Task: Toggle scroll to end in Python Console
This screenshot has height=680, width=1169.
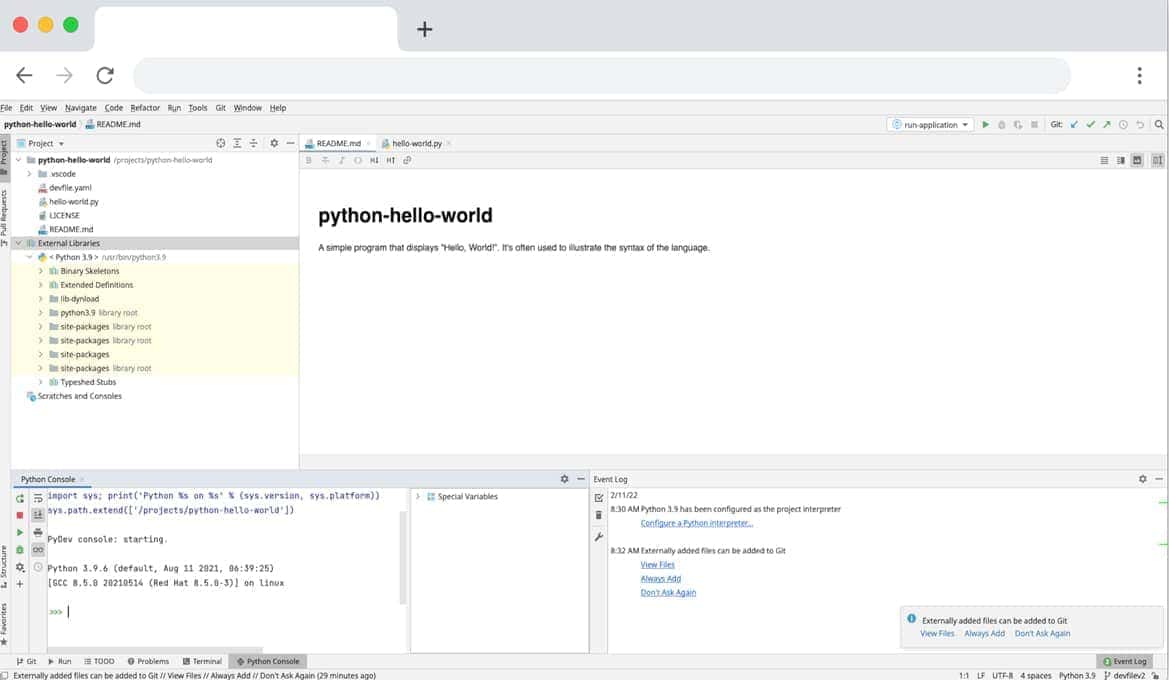Action: tap(38, 514)
